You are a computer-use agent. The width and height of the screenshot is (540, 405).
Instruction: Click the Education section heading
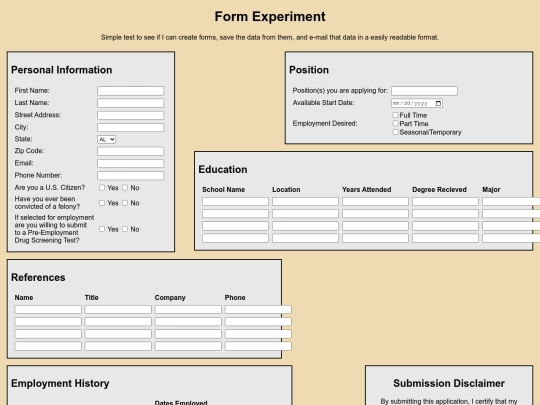[x=223, y=169]
